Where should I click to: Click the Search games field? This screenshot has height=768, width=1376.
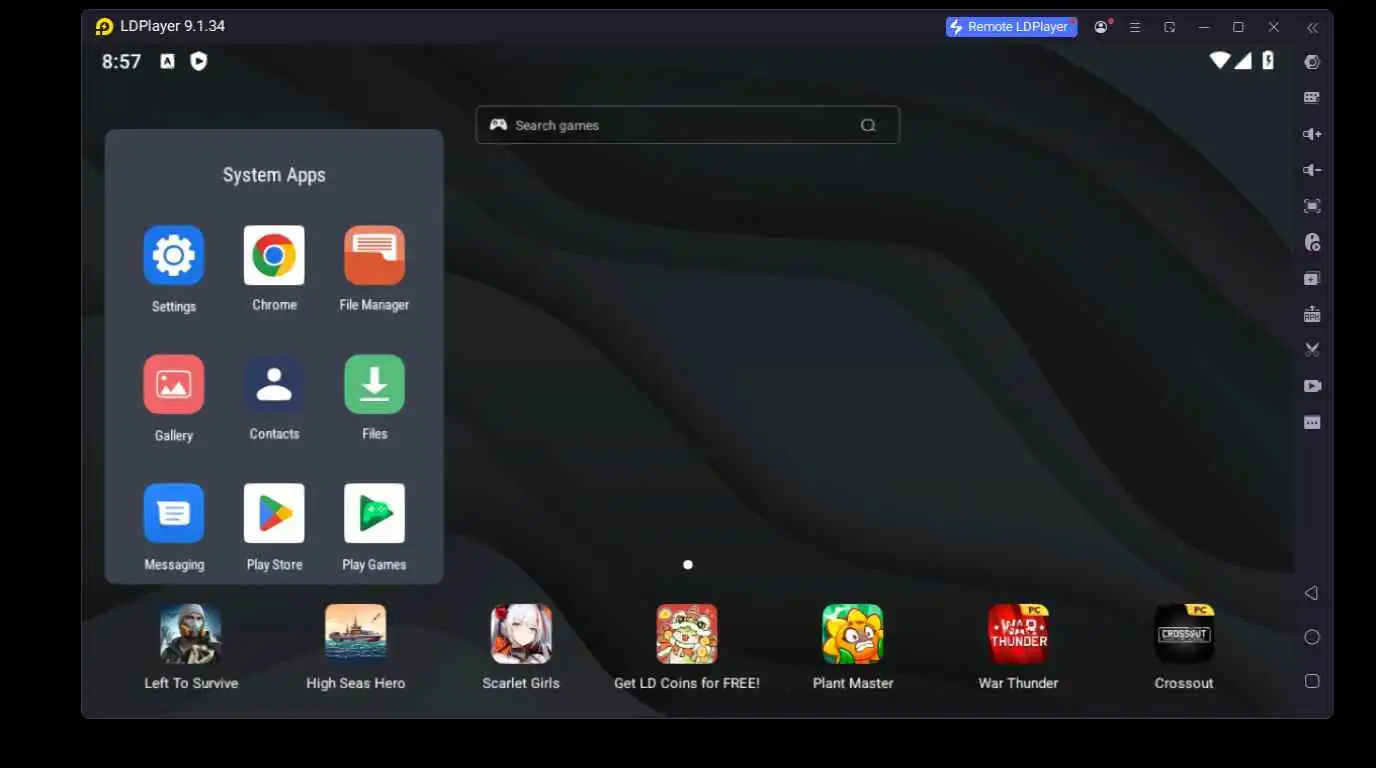[x=687, y=125]
